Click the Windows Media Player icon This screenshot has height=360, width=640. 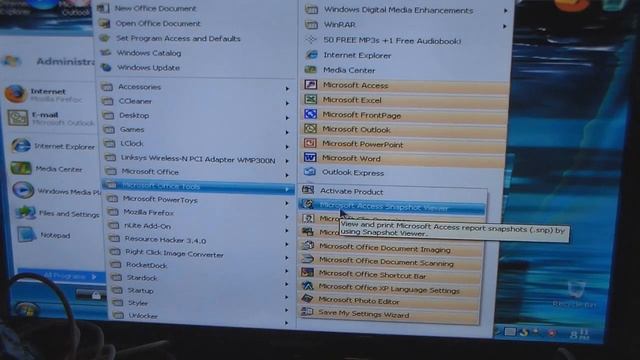pos(22,190)
